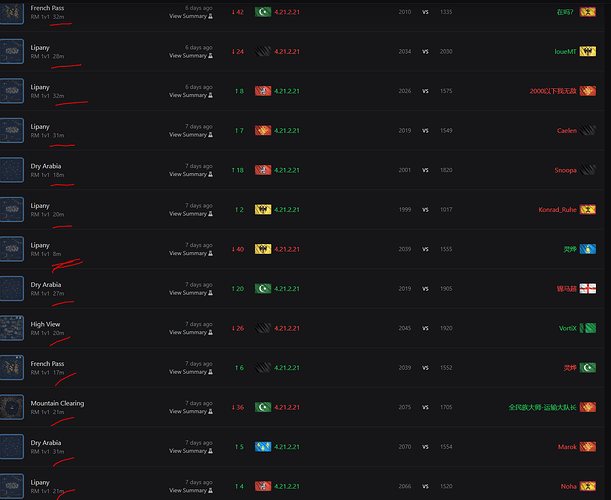Image resolution: width=611 pixels, height=500 pixels.
Task: Click Mountain Clearing map name
Action: point(57,403)
